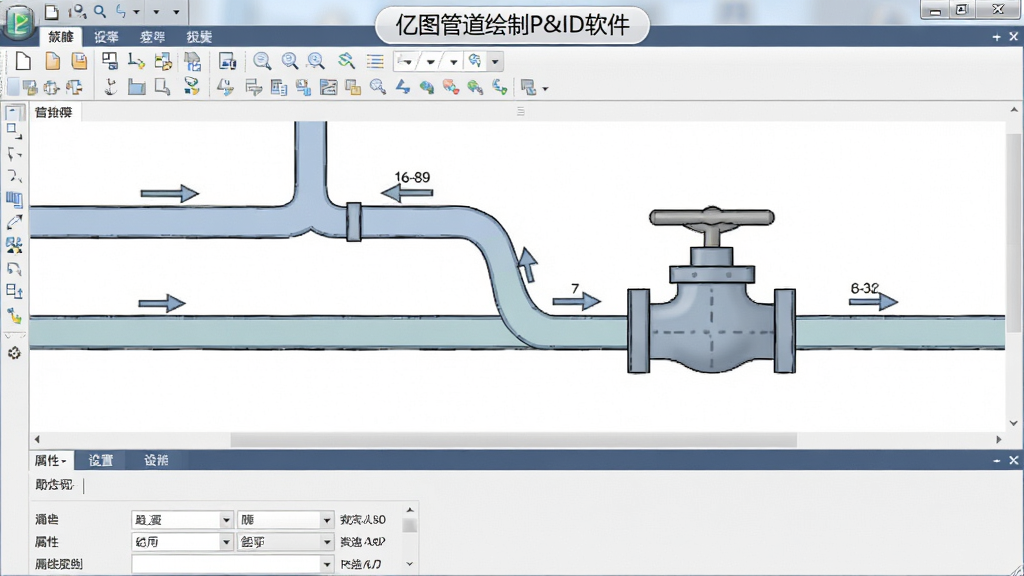Switch to the second bottom panel tab
Image resolution: width=1024 pixels, height=576 pixels.
point(101,461)
